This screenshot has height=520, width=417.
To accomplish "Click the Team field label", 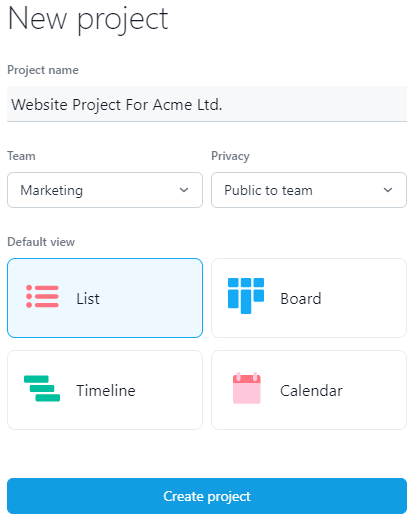I will (21, 156).
